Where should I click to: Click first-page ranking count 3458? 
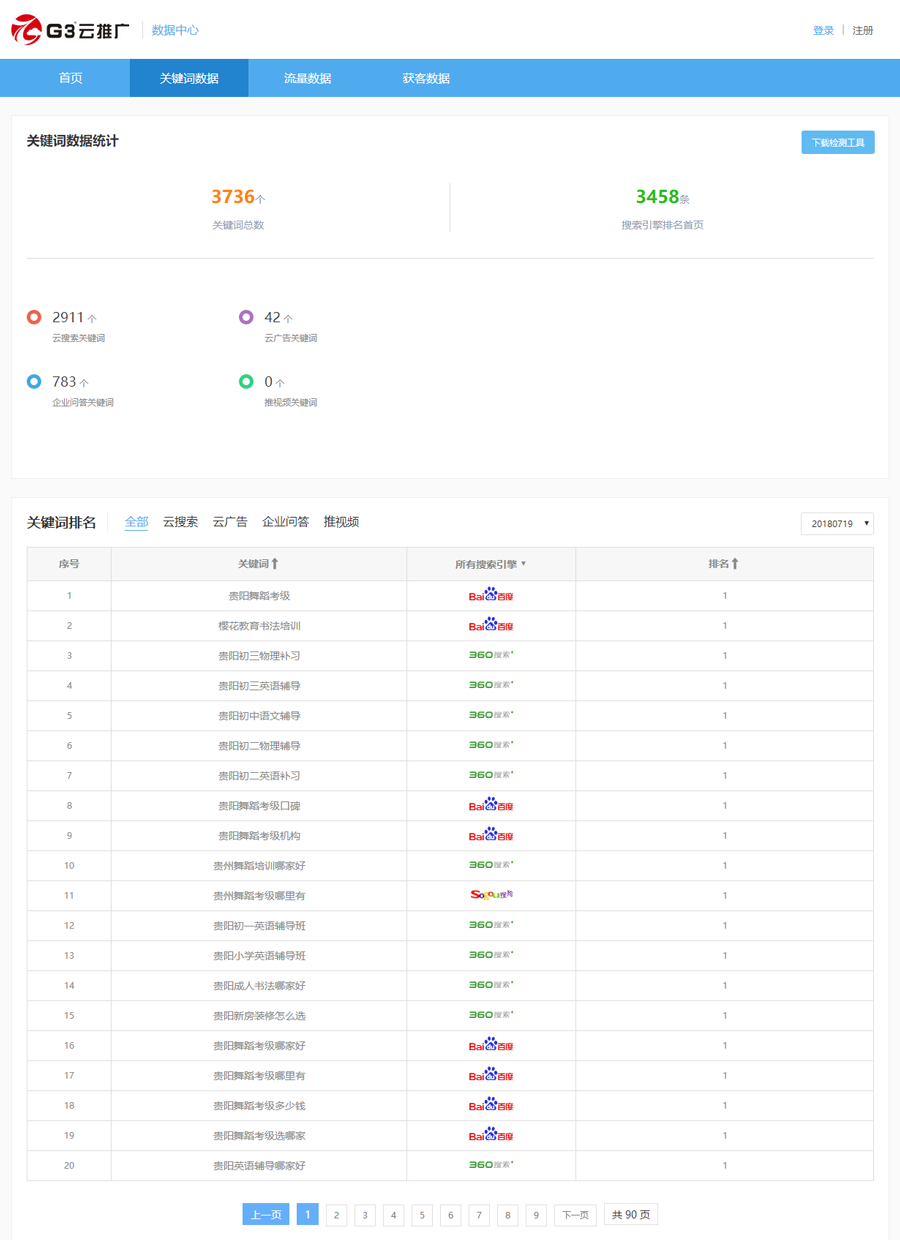coord(657,197)
